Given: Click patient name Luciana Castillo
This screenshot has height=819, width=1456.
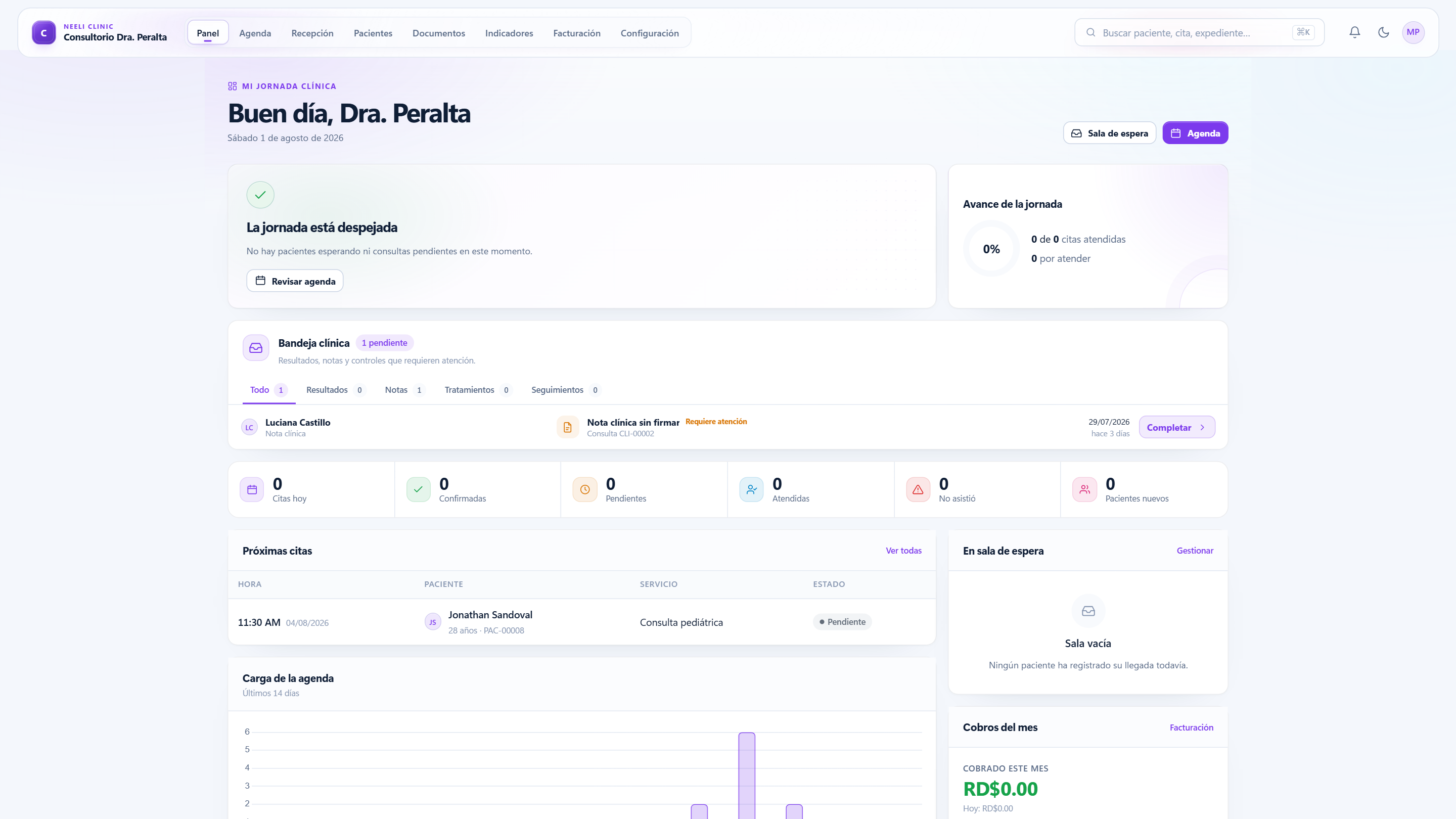Looking at the screenshot, I should pos(298,422).
